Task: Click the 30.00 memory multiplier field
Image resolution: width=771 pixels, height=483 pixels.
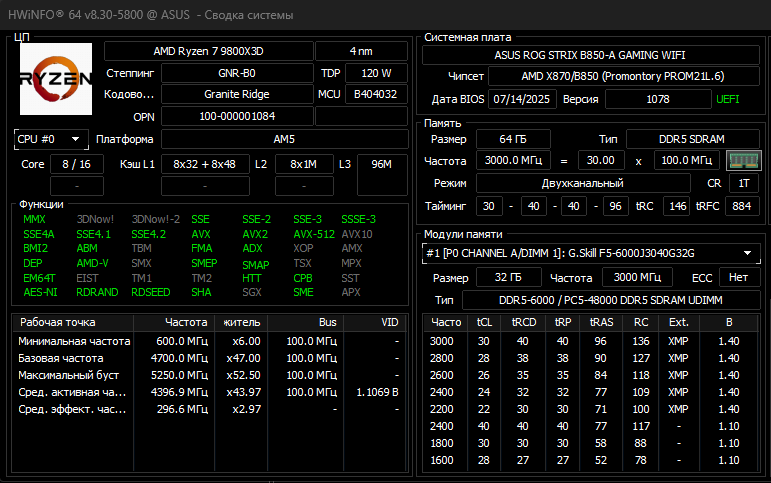Action: (601, 160)
